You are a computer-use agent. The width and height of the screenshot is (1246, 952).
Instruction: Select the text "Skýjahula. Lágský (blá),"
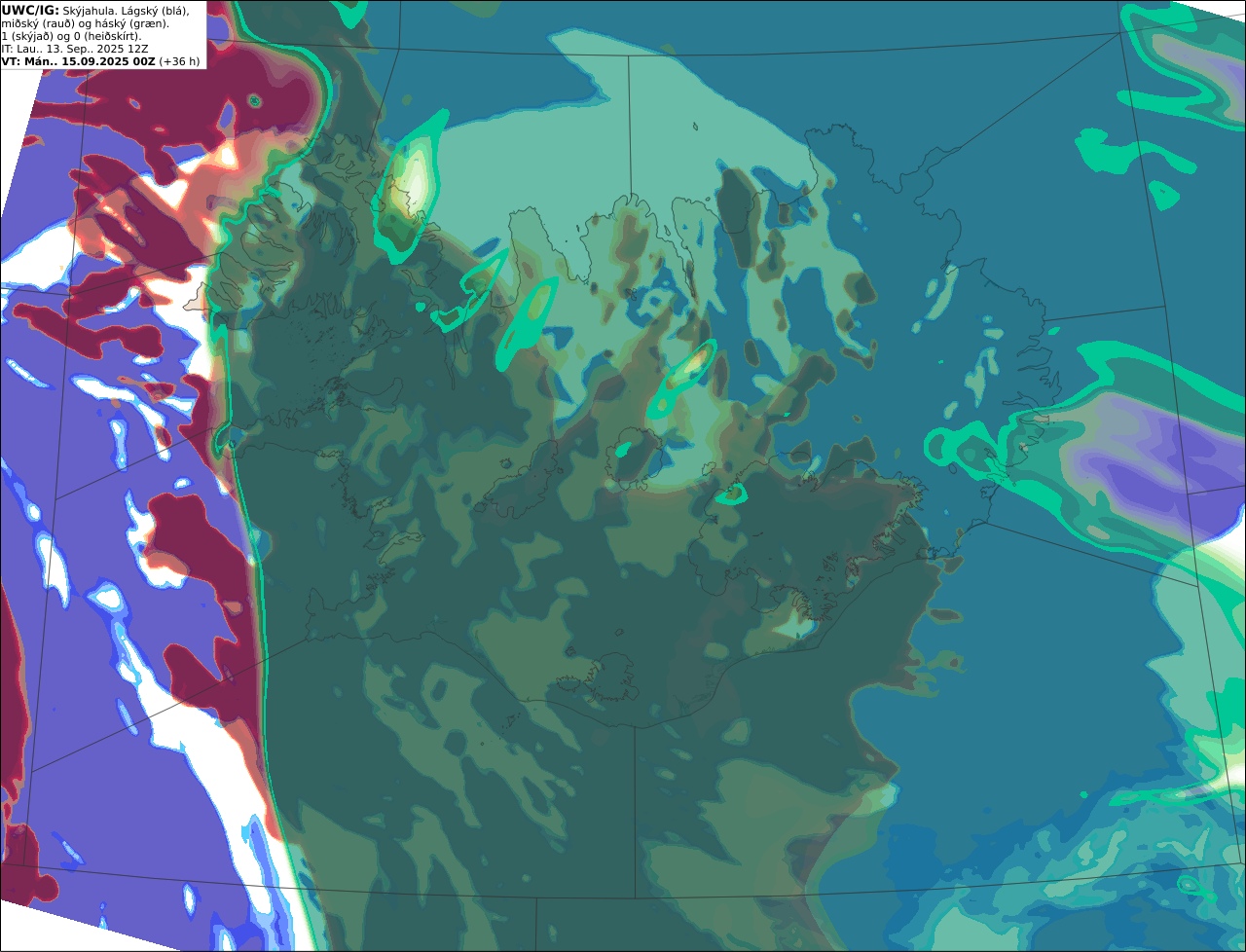click(x=126, y=11)
